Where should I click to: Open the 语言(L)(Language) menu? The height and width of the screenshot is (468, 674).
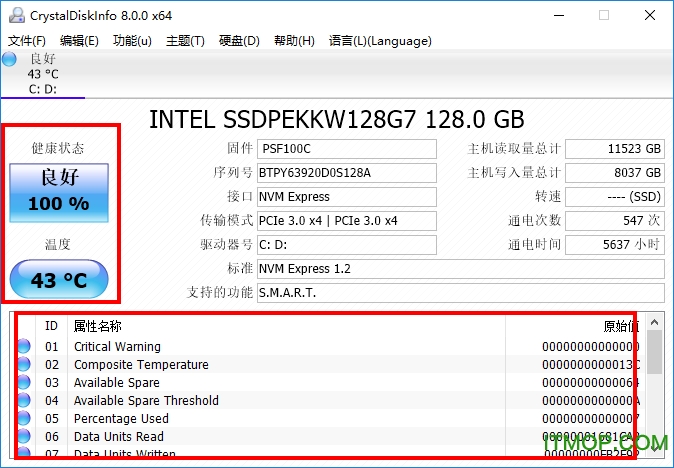pyautogui.click(x=380, y=41)
